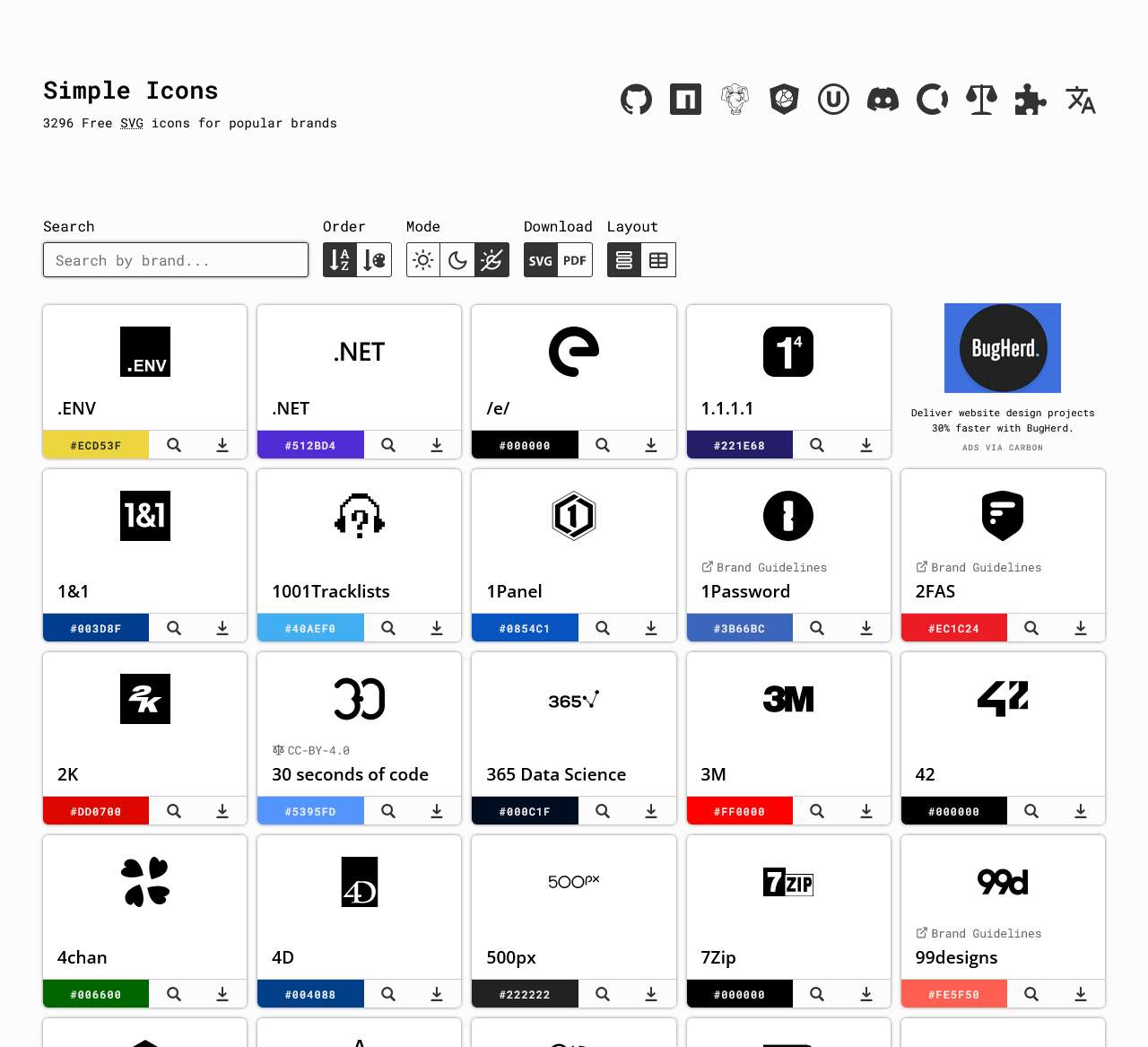This screenshot has height=1047, width=1148.
Task: Preview the 4chan icon
Action: tap(174, 994)
